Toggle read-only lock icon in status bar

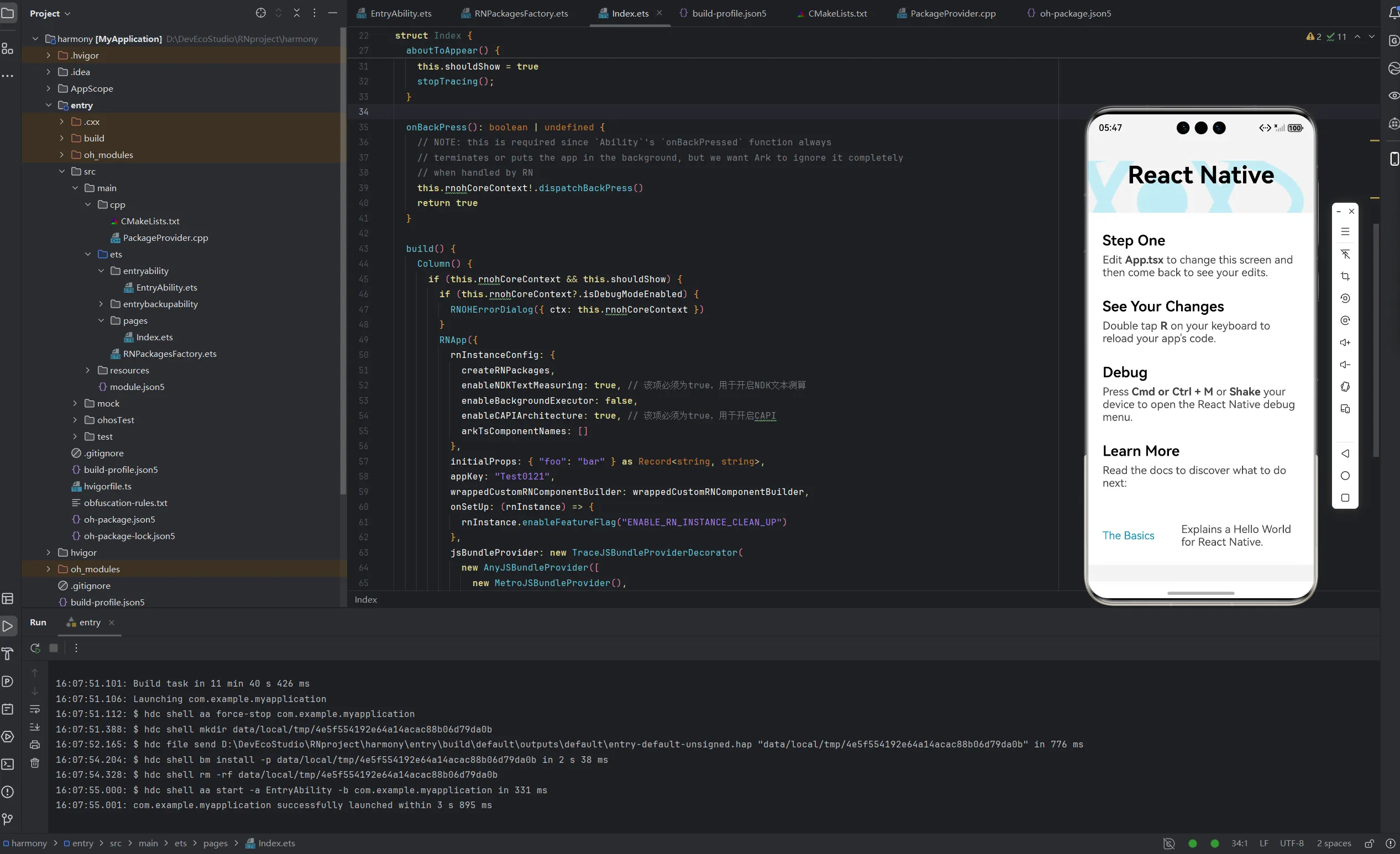point(1369,843)
